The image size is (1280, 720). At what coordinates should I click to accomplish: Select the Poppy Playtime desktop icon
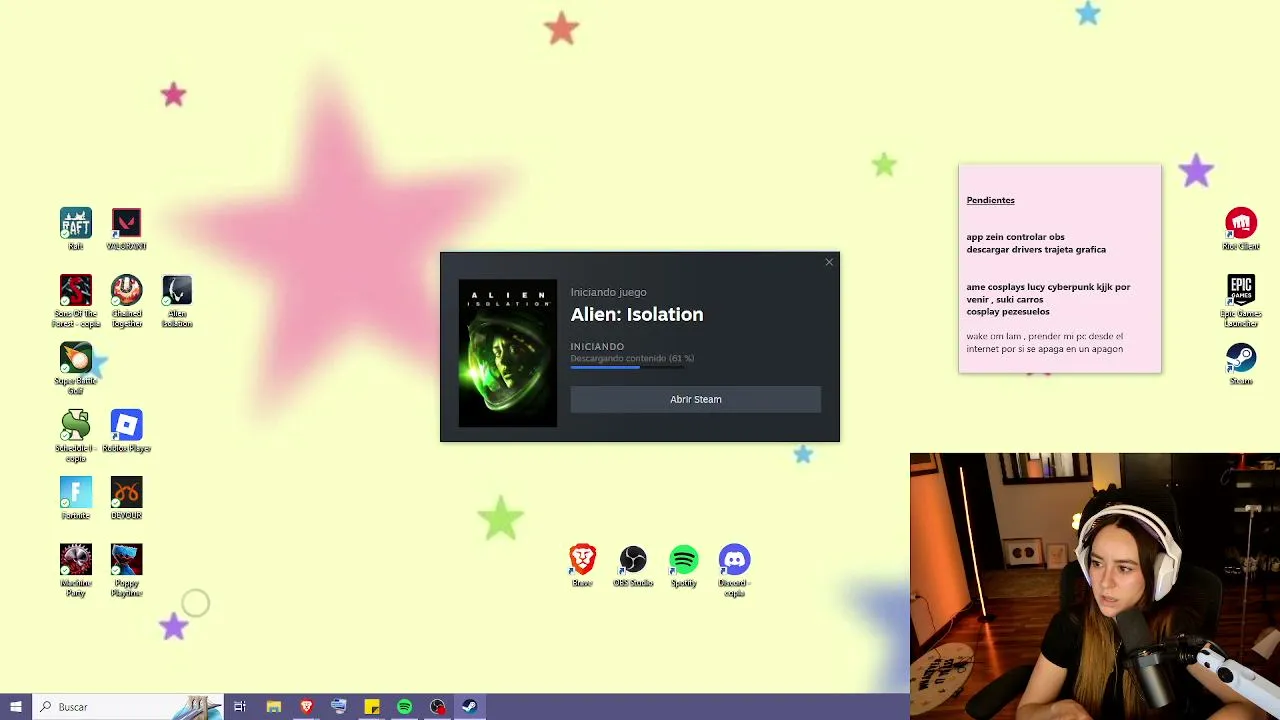(x=127, y=571)
